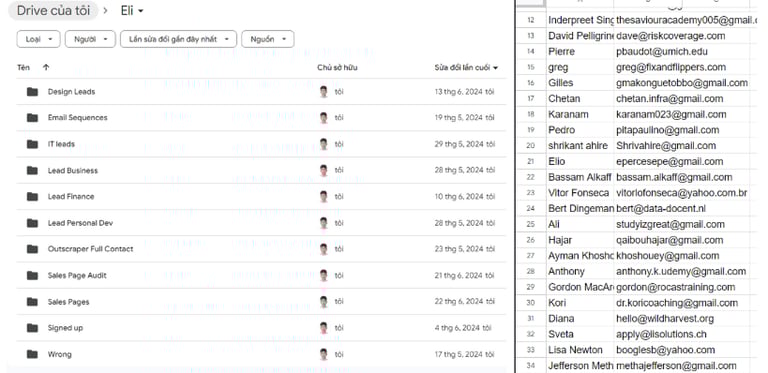Click owner avatar in Email Sequences row
The width and height of the screenshot is (768, 373).
[323, 117]
